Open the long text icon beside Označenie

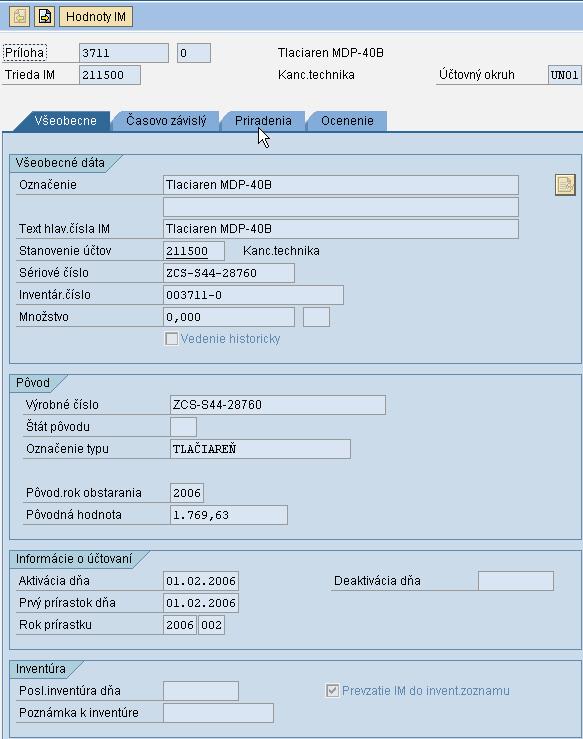click(565, 185)
